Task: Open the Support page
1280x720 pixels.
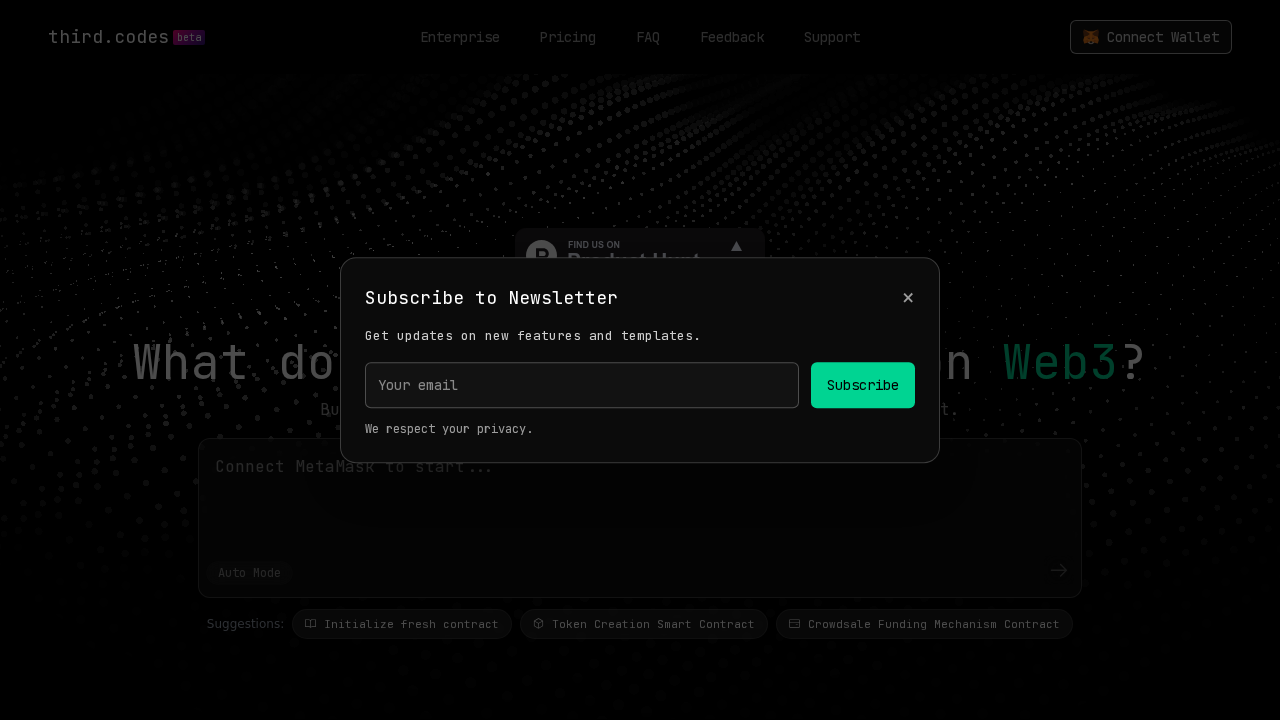Action: point(831,37)
